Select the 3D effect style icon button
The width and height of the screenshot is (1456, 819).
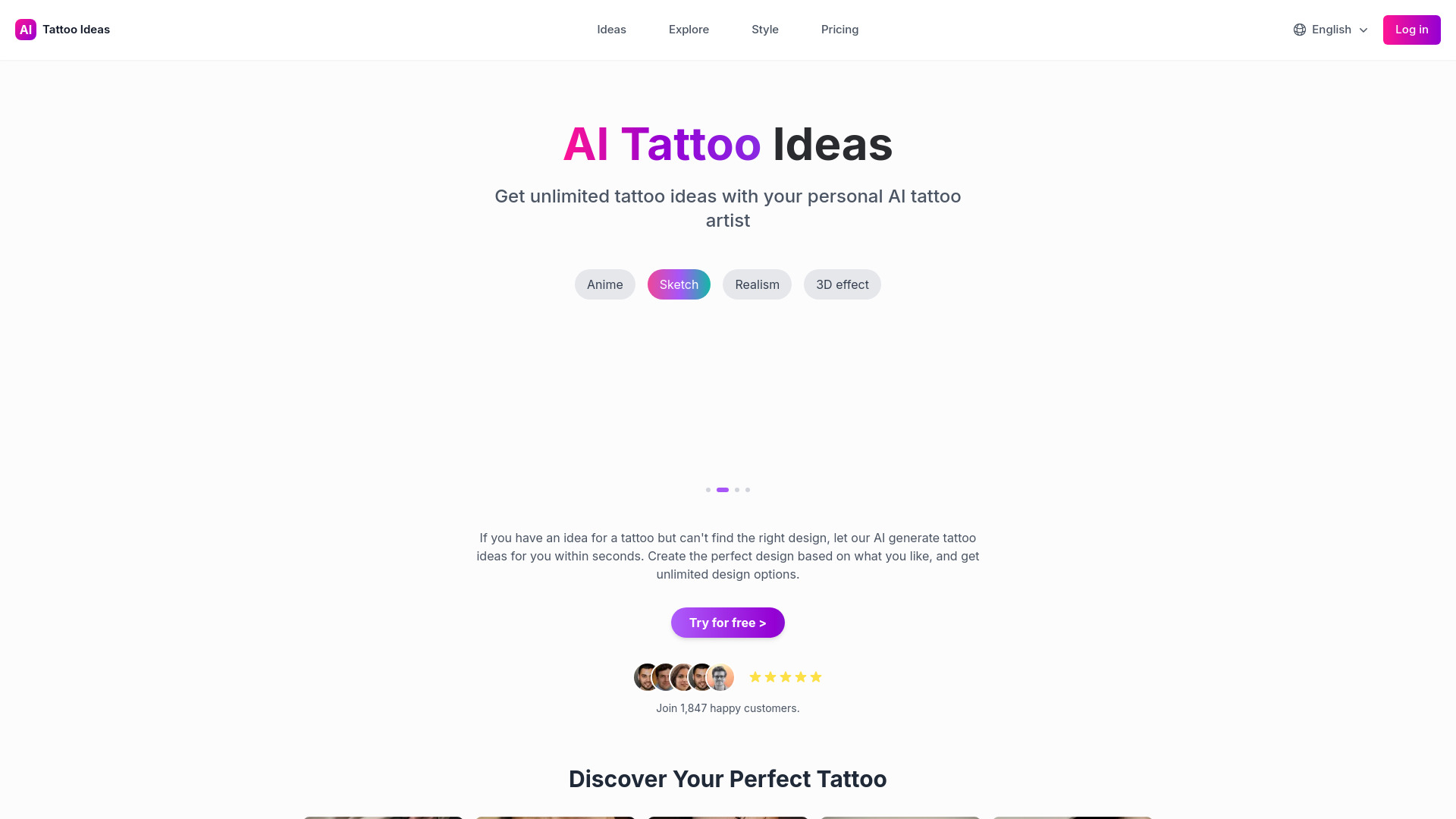pos(842,284)
